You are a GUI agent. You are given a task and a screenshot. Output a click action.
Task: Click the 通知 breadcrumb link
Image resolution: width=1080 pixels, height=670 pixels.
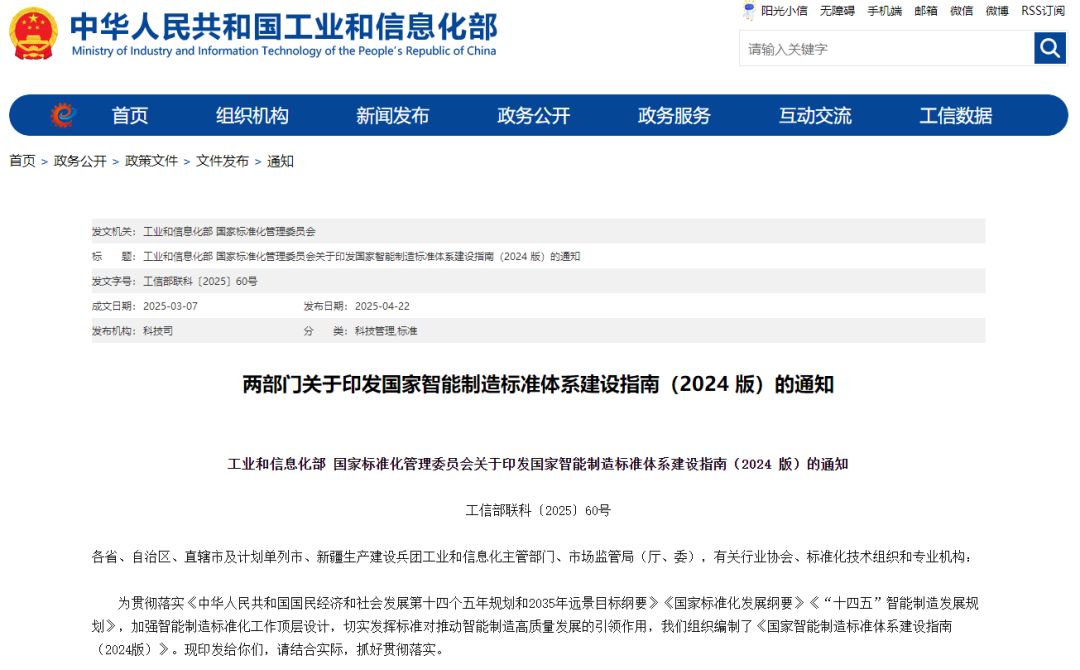(280, 161)
